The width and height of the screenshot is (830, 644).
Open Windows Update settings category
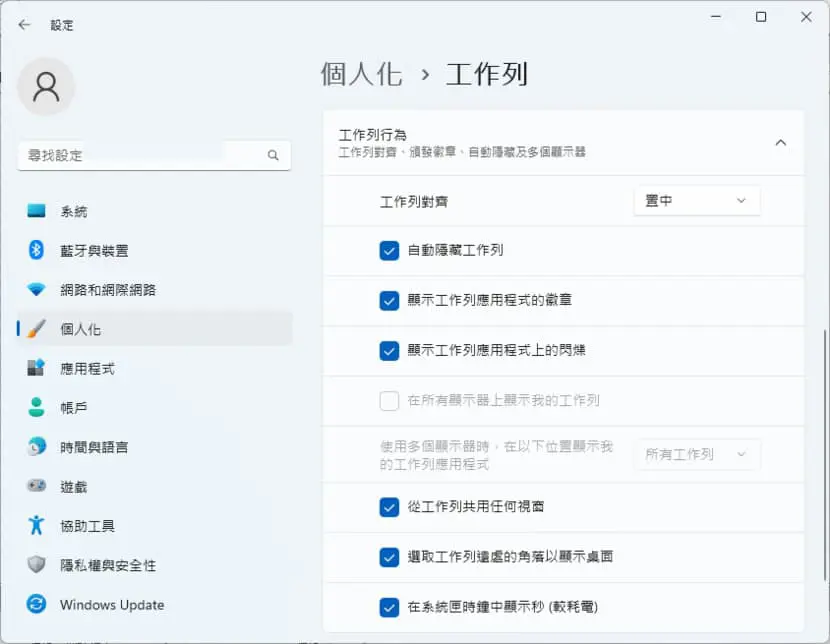point(155,604)
